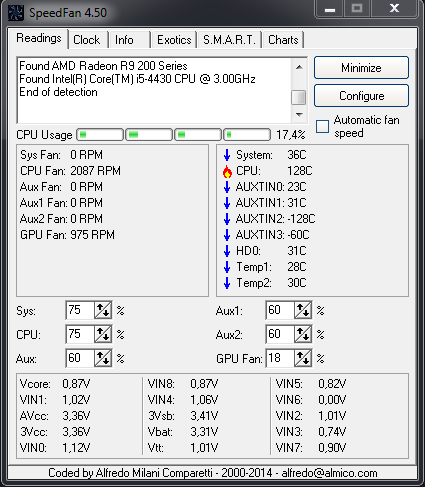Click the blue arrow next to Temp1

coord(227,267)
